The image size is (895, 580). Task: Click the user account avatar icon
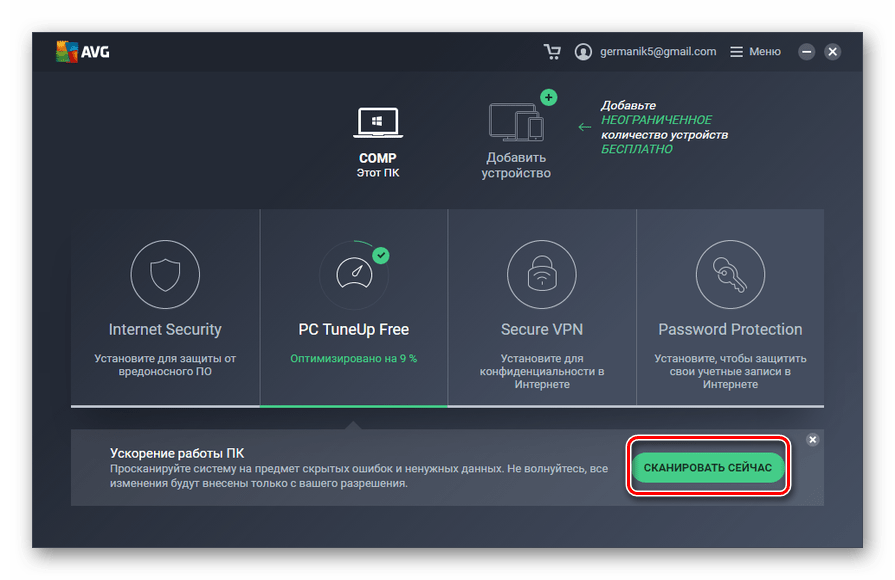point(583,52)
